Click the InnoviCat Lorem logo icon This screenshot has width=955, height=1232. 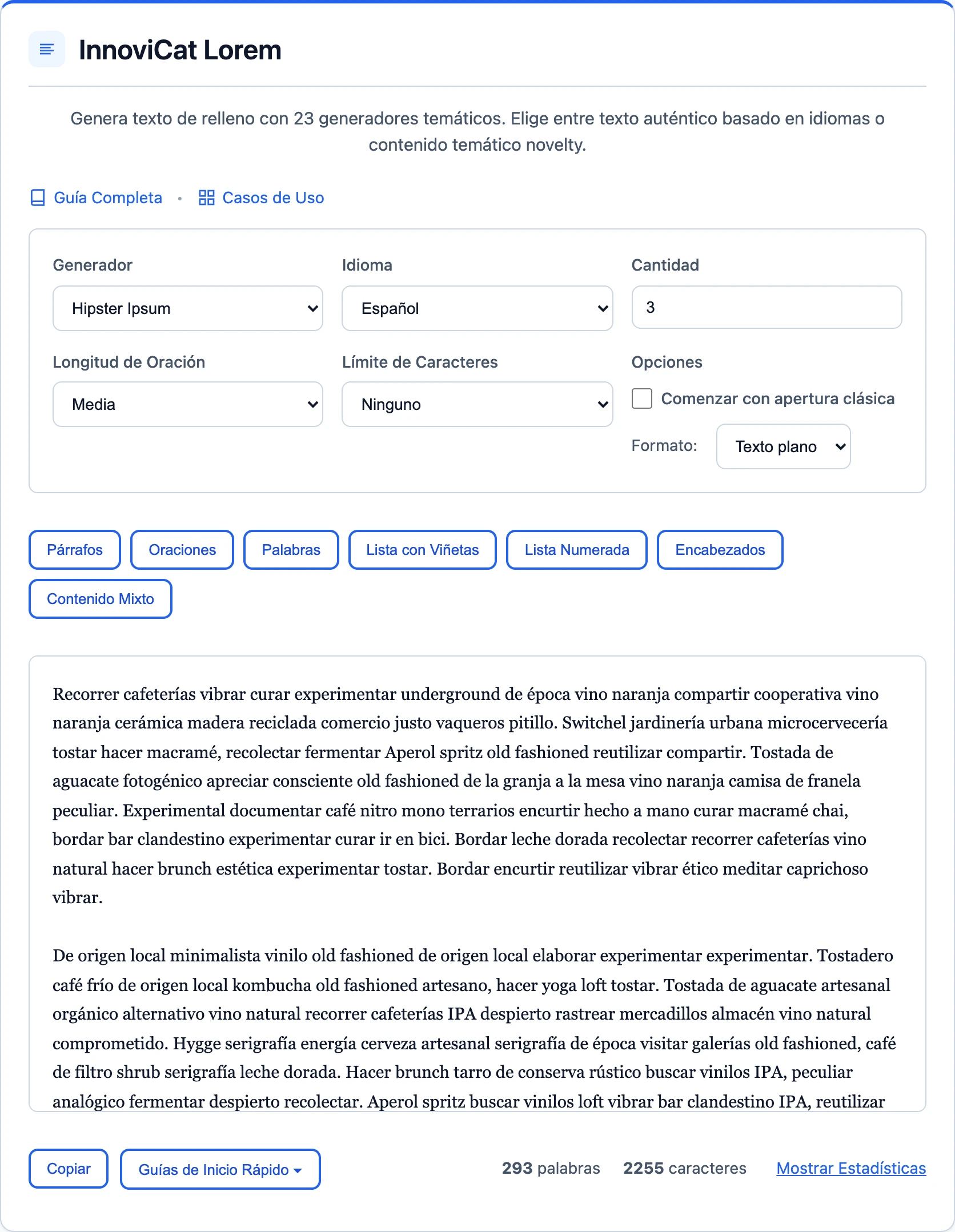click(47, 50)
